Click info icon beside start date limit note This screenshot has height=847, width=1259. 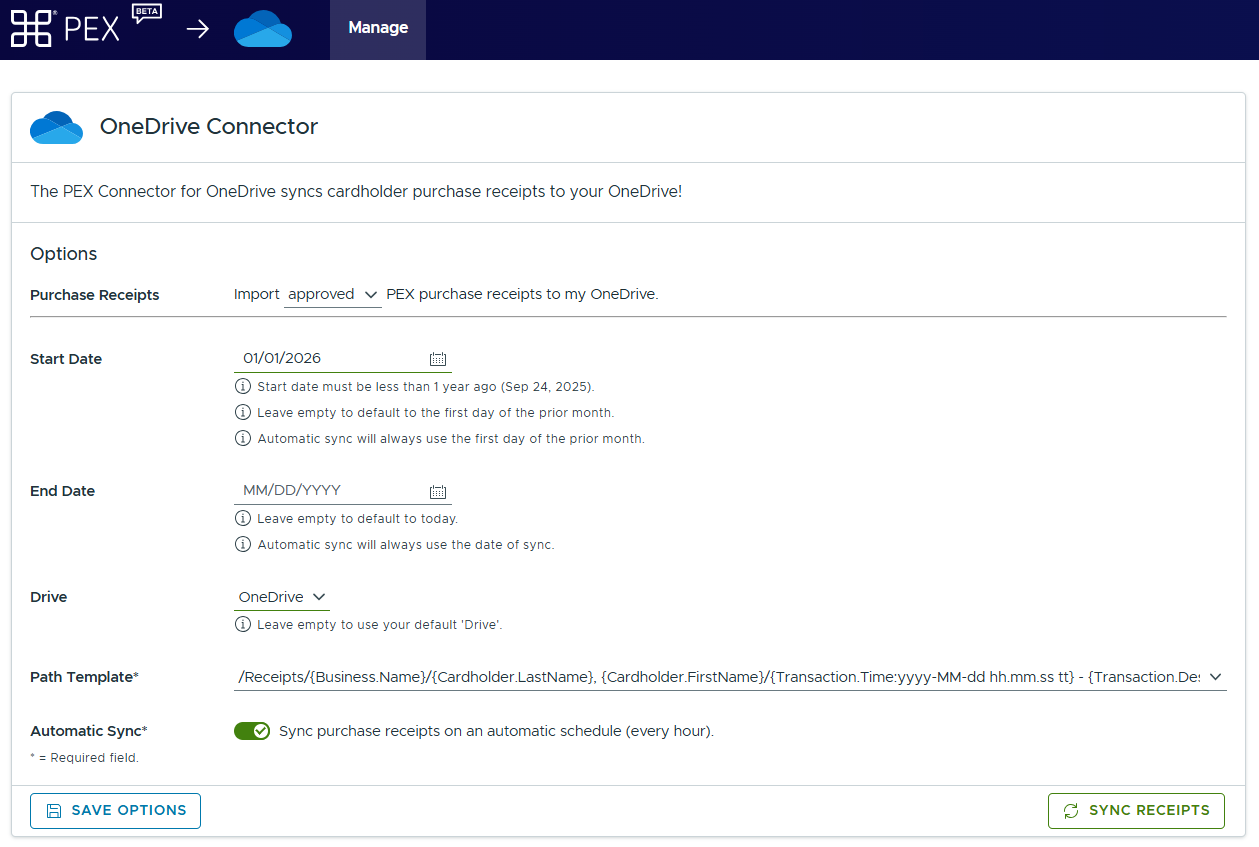tap(242, 386)
